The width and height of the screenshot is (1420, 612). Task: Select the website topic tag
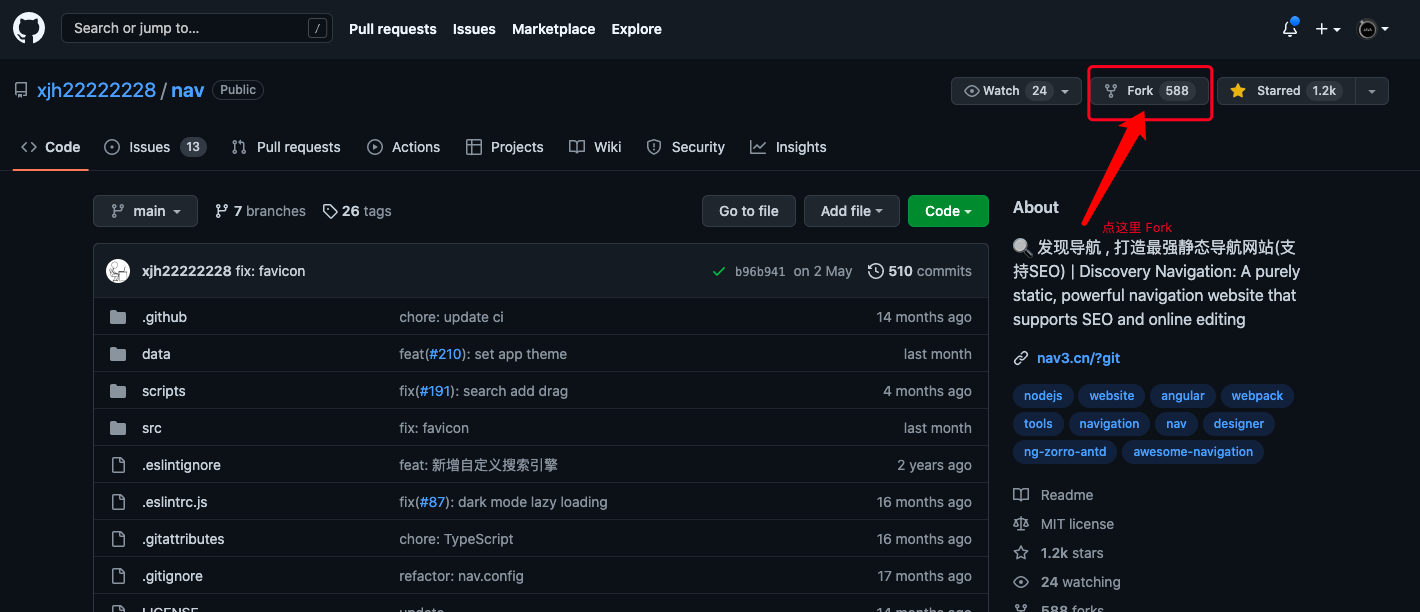[x=1112, y=396]
